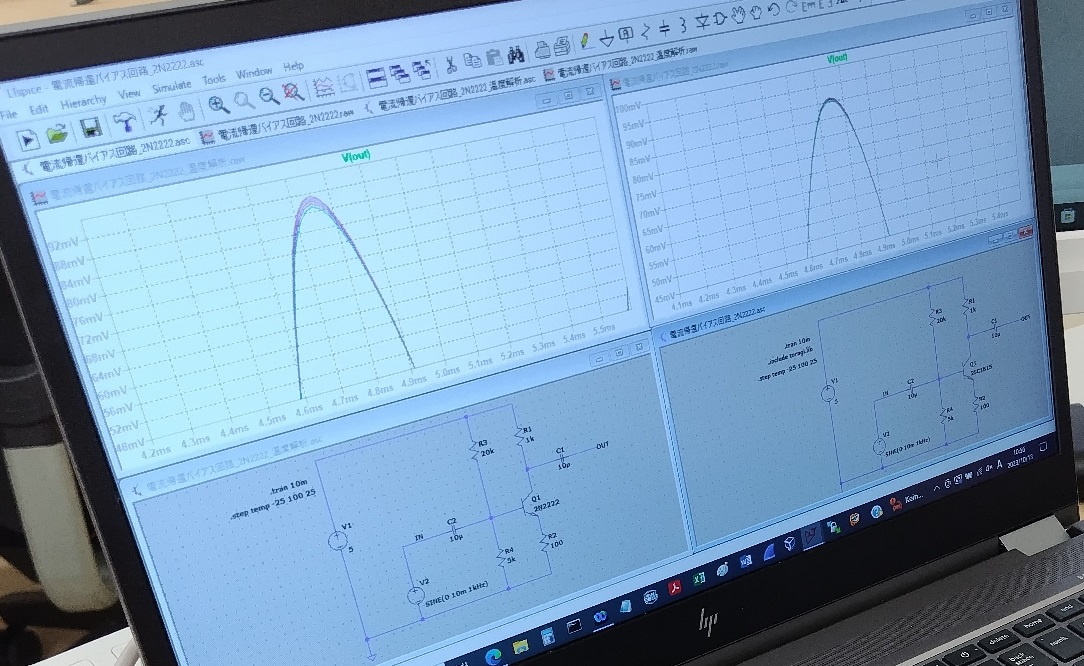Click the Copy toolbar icon
This screenshot has width=1084, height=666.
472,60
